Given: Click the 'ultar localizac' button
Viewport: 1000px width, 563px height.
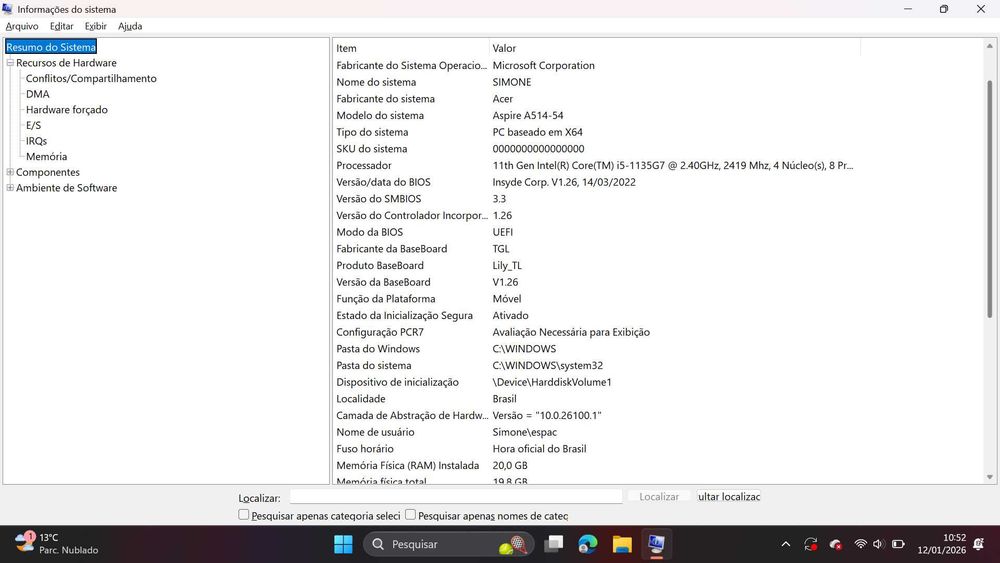Looking at the screenshot, I should (729, 496).
